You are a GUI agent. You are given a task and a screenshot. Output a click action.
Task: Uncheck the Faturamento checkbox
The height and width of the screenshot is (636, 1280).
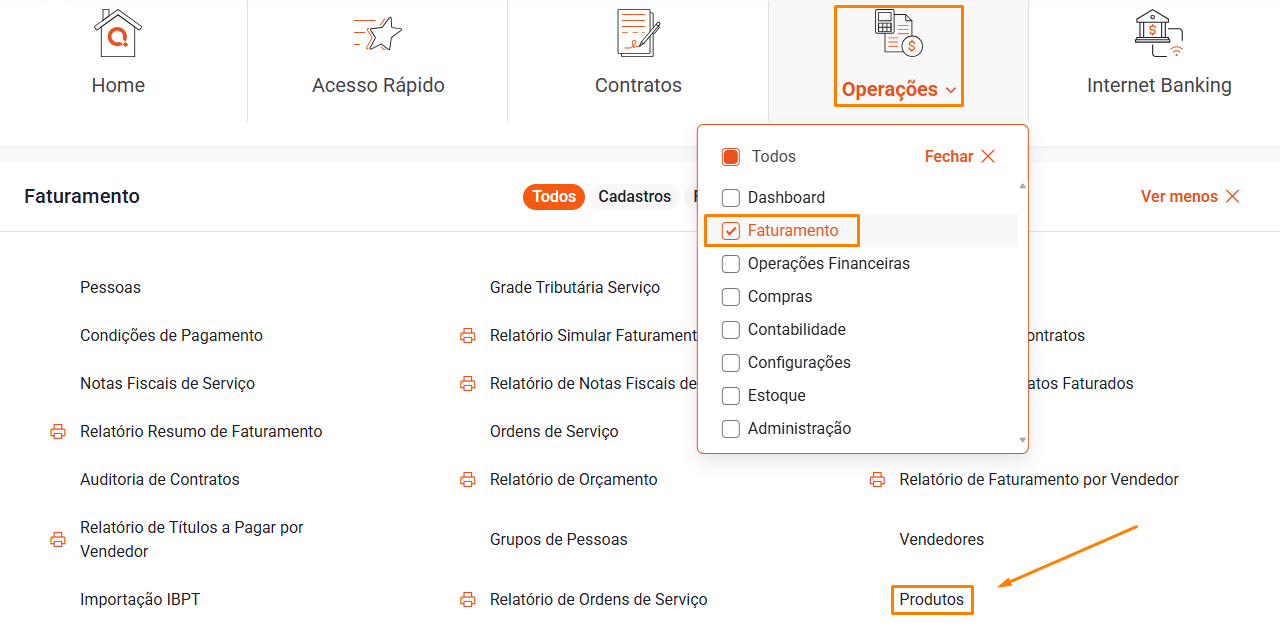[x=731, y=231]
